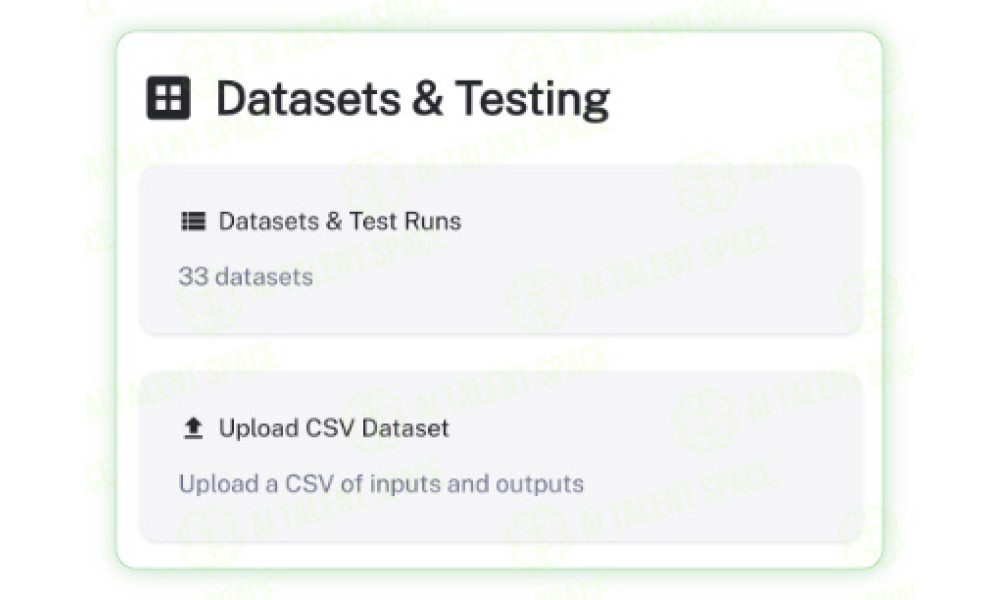The height and width of the screenshot is (600, 1000).
Task: Click Test Runs in the first card title
Action: coord(405,221)
